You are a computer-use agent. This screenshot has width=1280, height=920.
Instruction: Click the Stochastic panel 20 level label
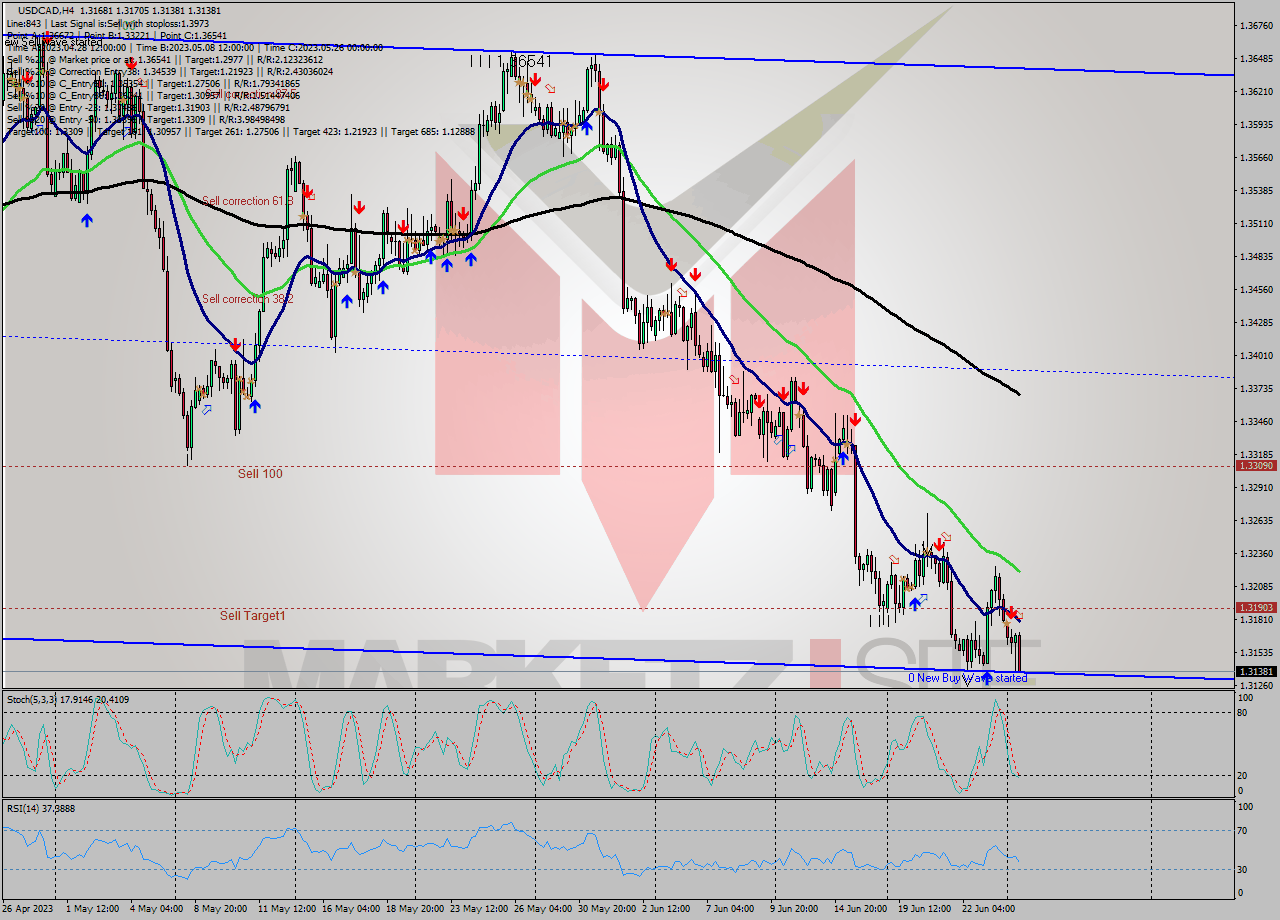coord(1242,775)
